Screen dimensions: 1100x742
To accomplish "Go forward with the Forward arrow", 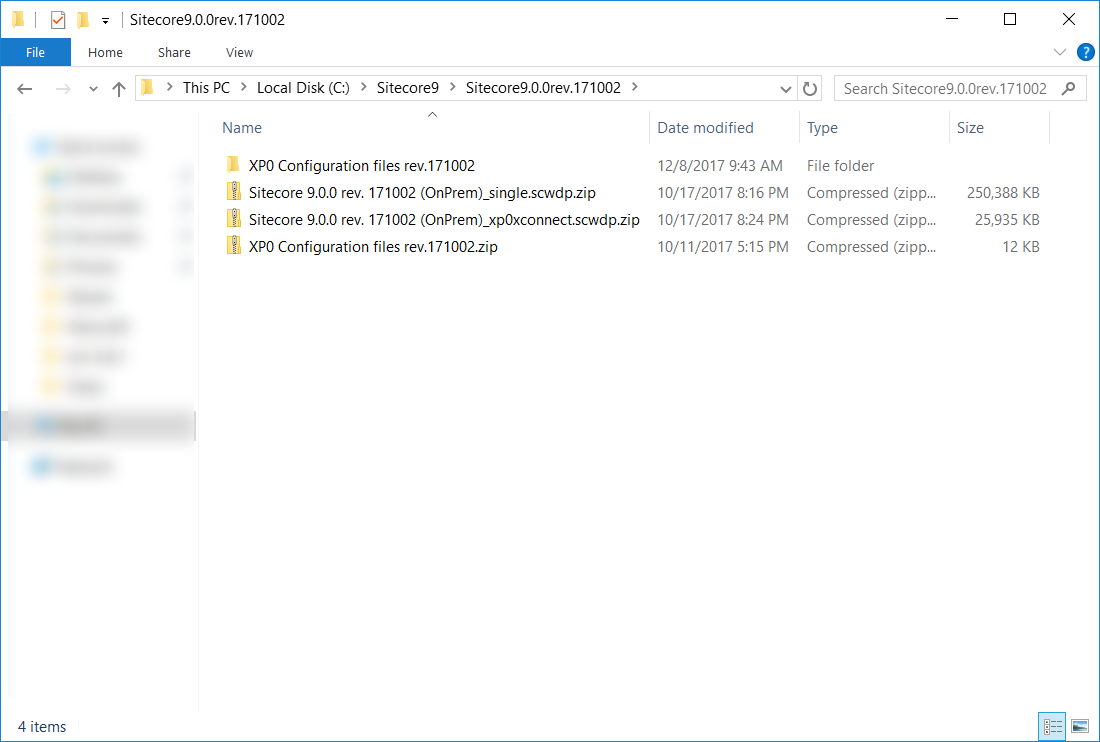I will (x=63, y=88).
